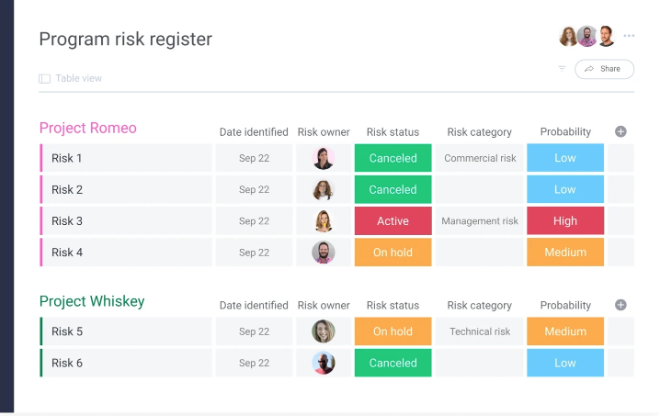Click Risk status header in Project Romeo
Image resolution: width=659 pixels, height=416 pixels.
tap(393, 132)
